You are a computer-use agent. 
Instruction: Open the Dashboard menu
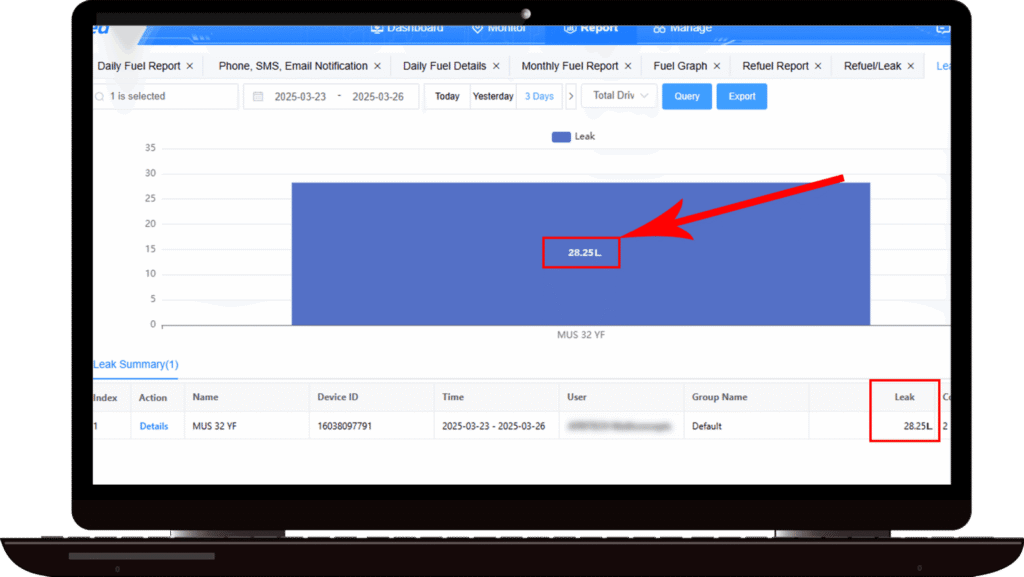pos(407,28)
